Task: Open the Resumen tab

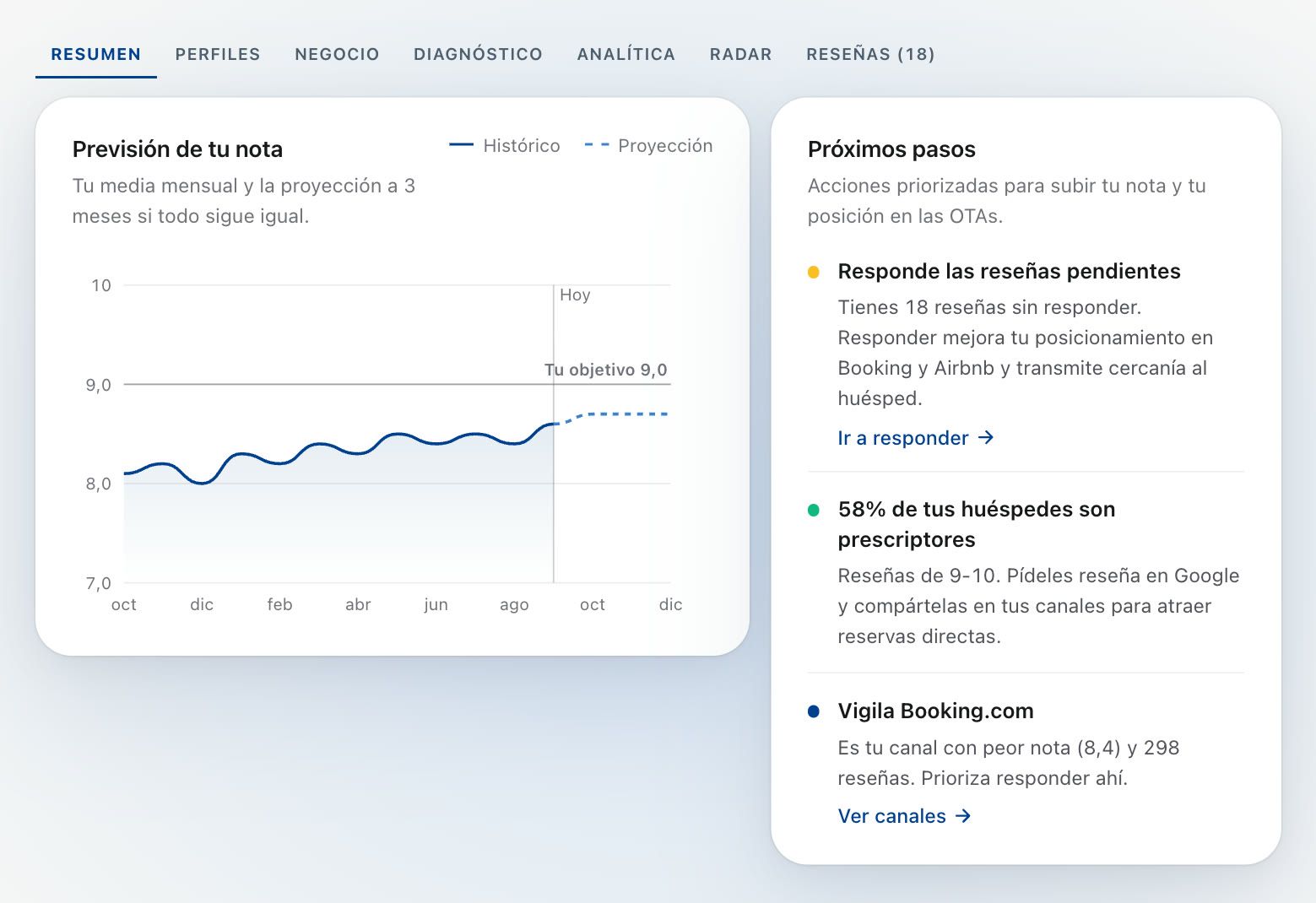Action: pyautogui.click(x=96, y=54)
